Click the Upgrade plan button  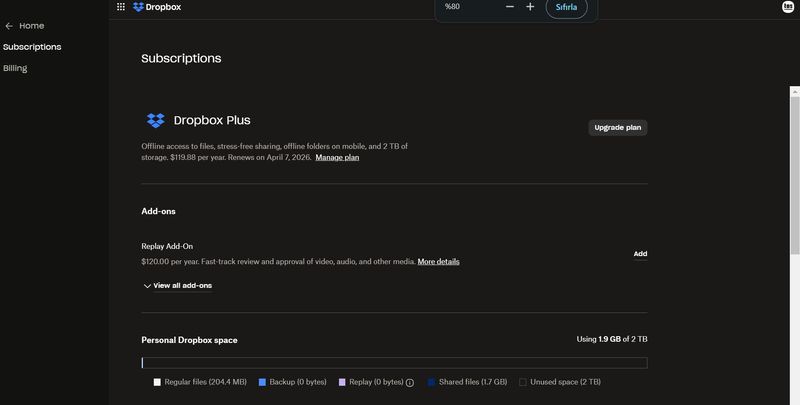[617, 128]
